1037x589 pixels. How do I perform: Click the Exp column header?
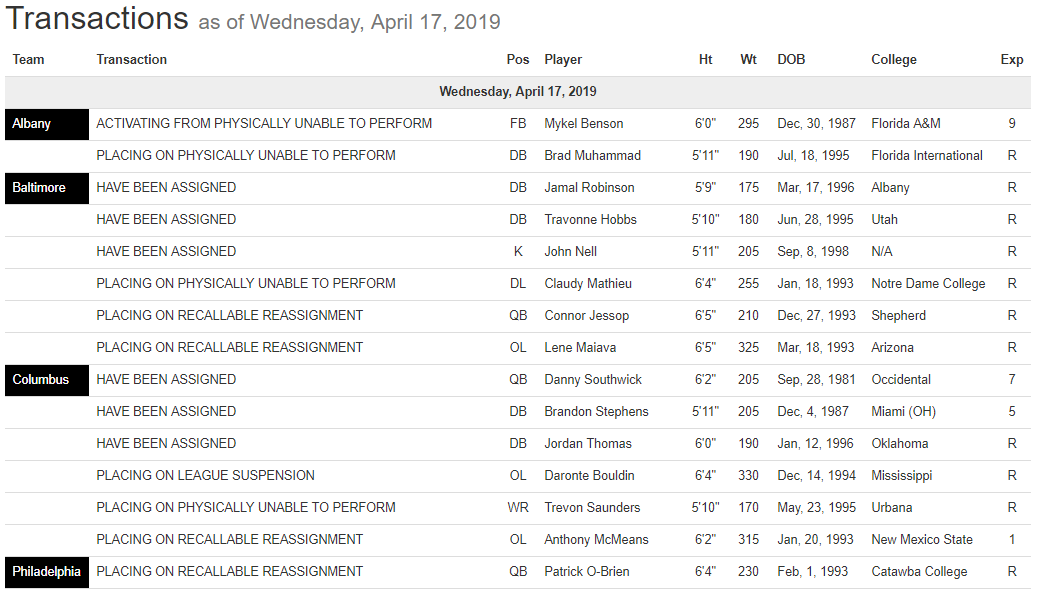coord(1012,60)
